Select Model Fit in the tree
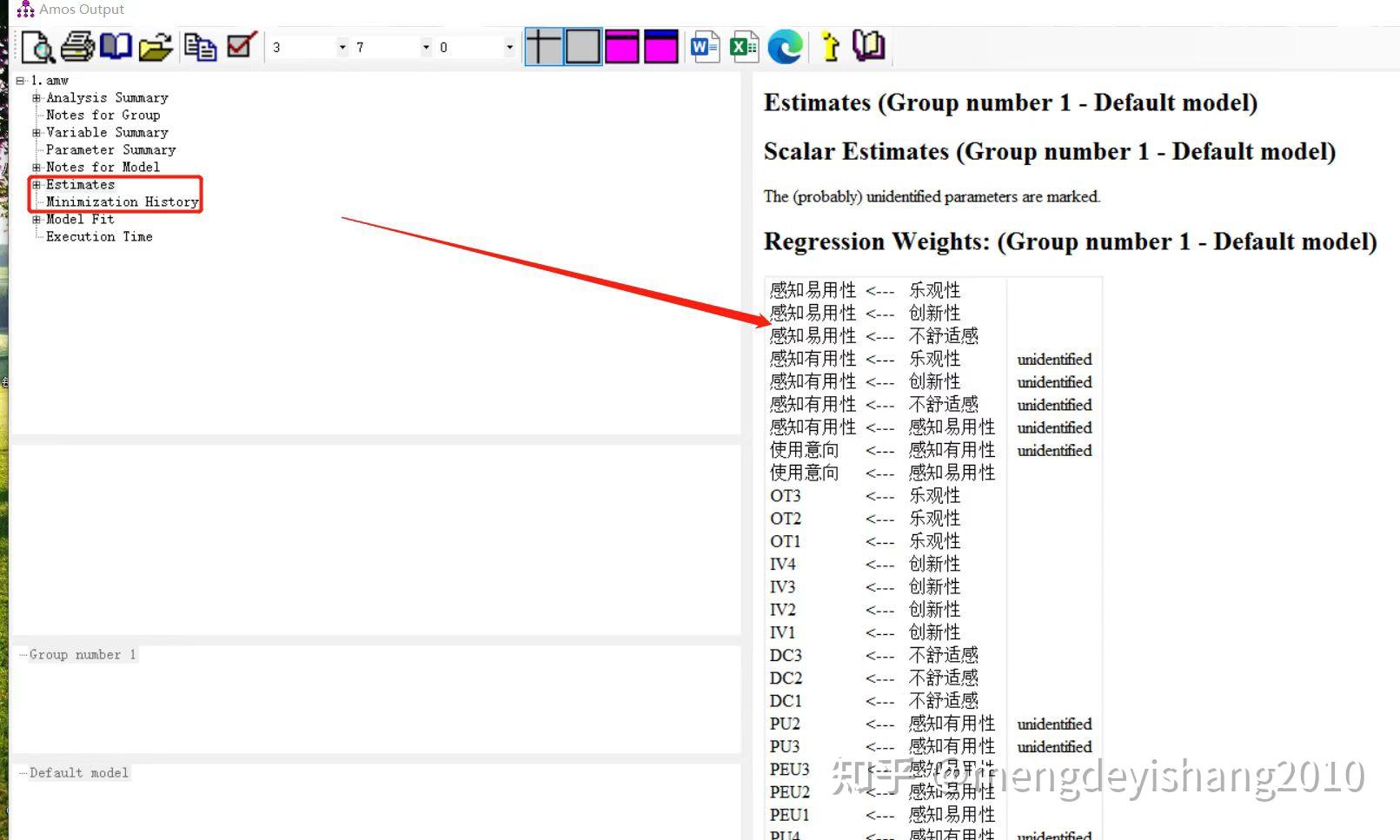This screenshot has width=1400, height=840. click(x=80, y=219)
